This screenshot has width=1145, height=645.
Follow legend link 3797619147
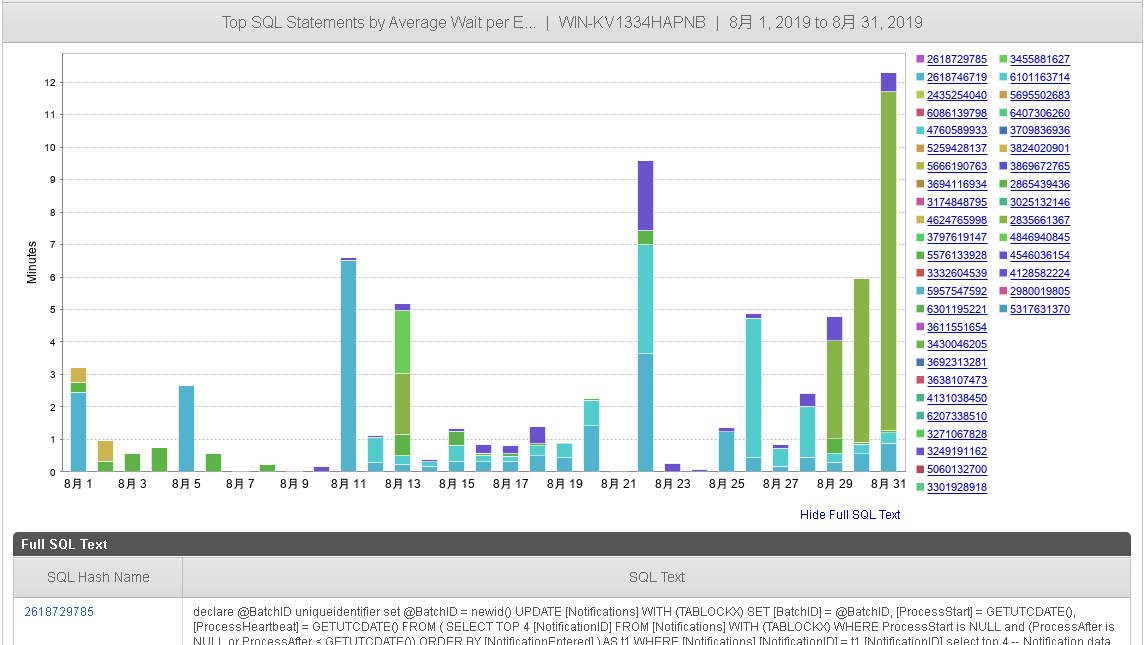point(957,237)
